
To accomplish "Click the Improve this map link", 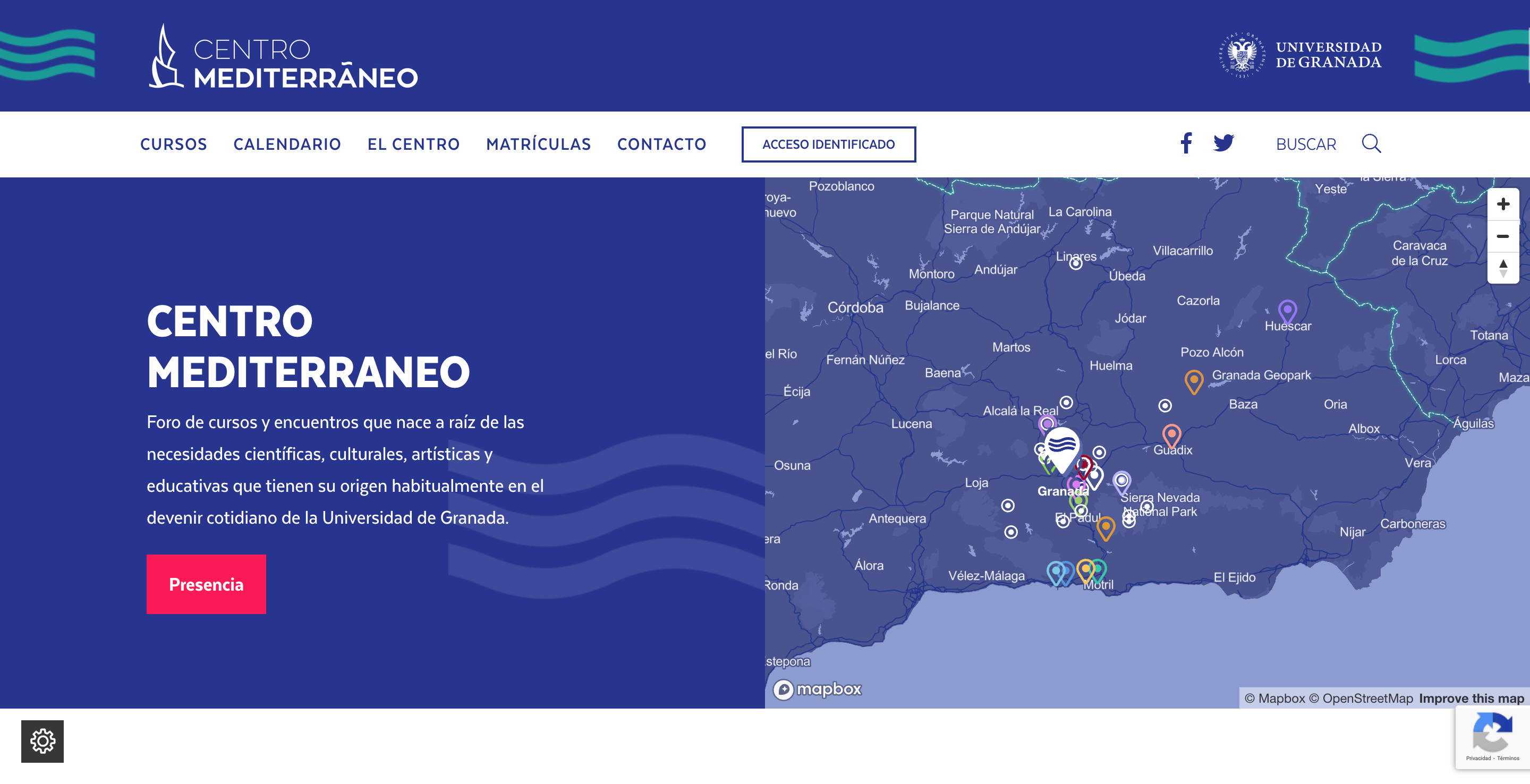I will click(1471, 698).
